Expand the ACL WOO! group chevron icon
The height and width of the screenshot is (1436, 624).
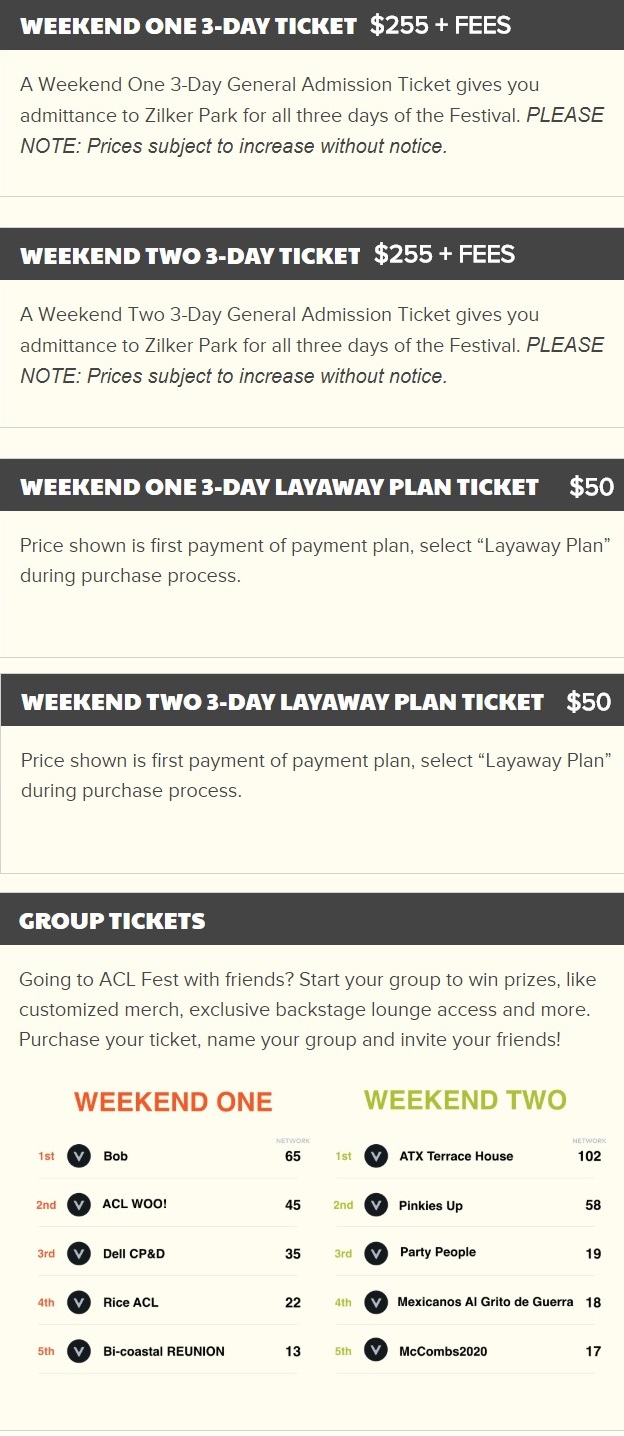[78, 1205]
